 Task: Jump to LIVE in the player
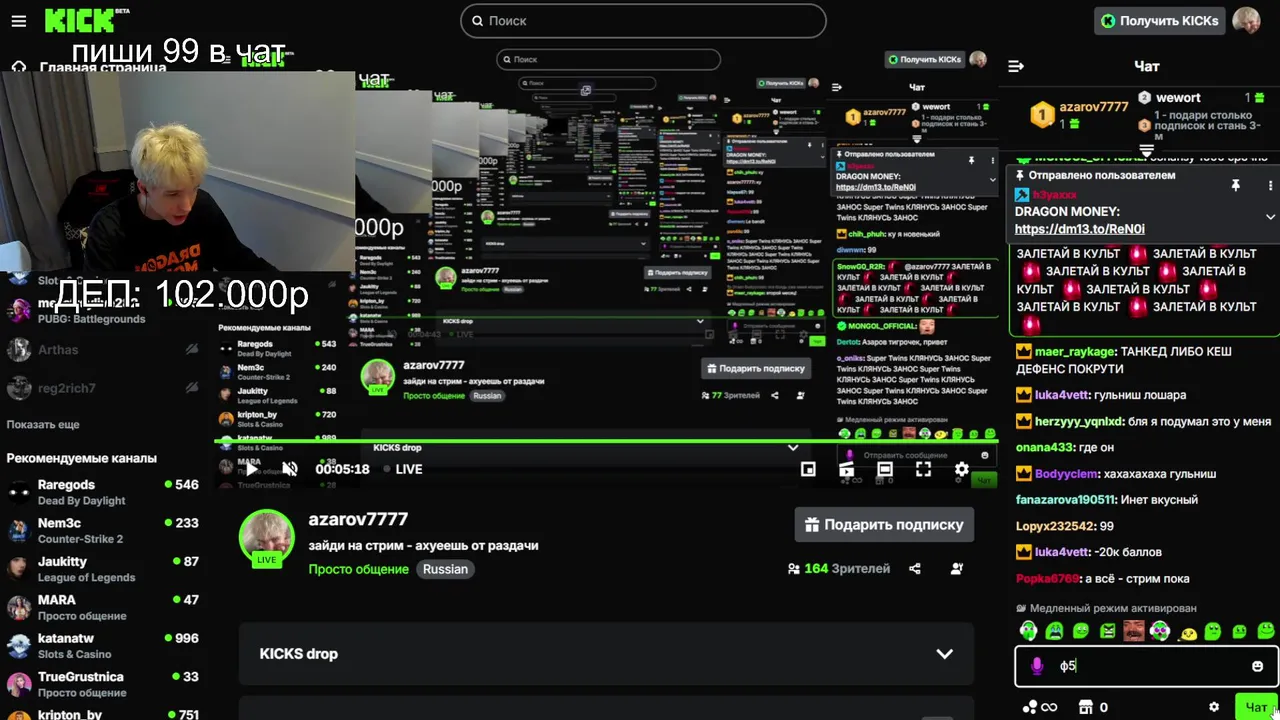(x=402, y=469)
